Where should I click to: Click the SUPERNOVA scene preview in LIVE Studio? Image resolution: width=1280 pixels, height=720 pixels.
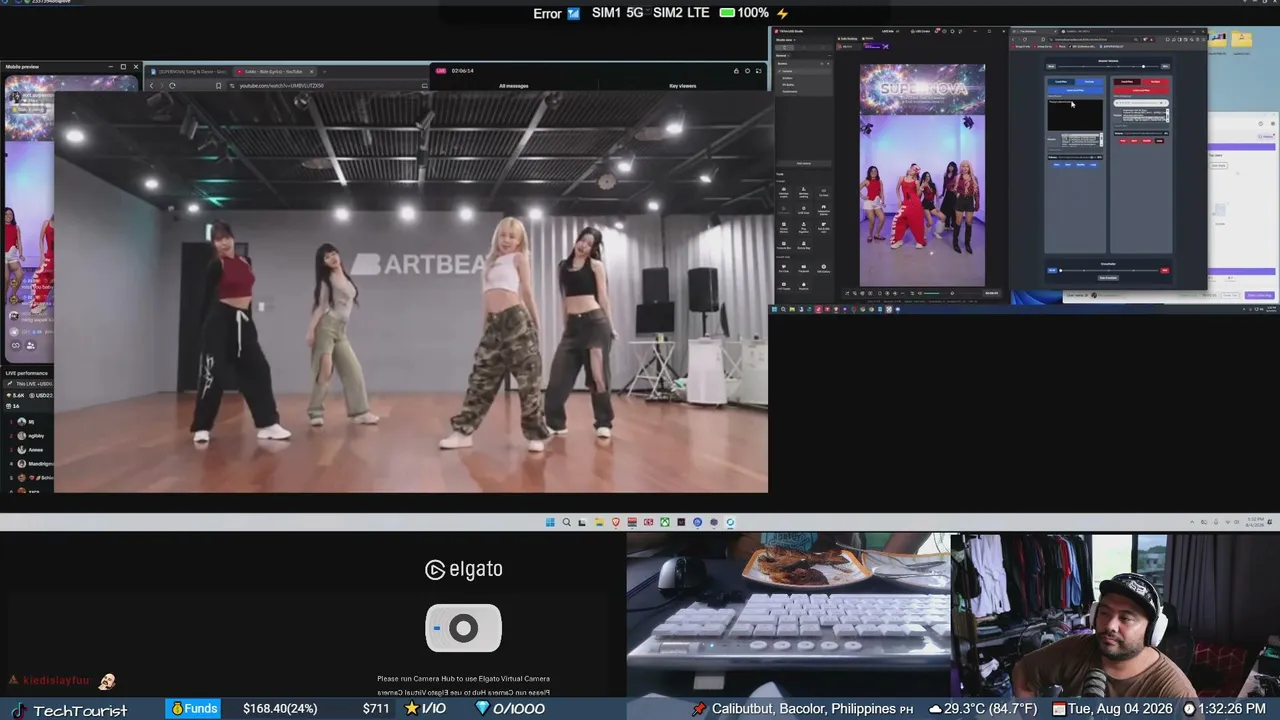pos(922,175)
